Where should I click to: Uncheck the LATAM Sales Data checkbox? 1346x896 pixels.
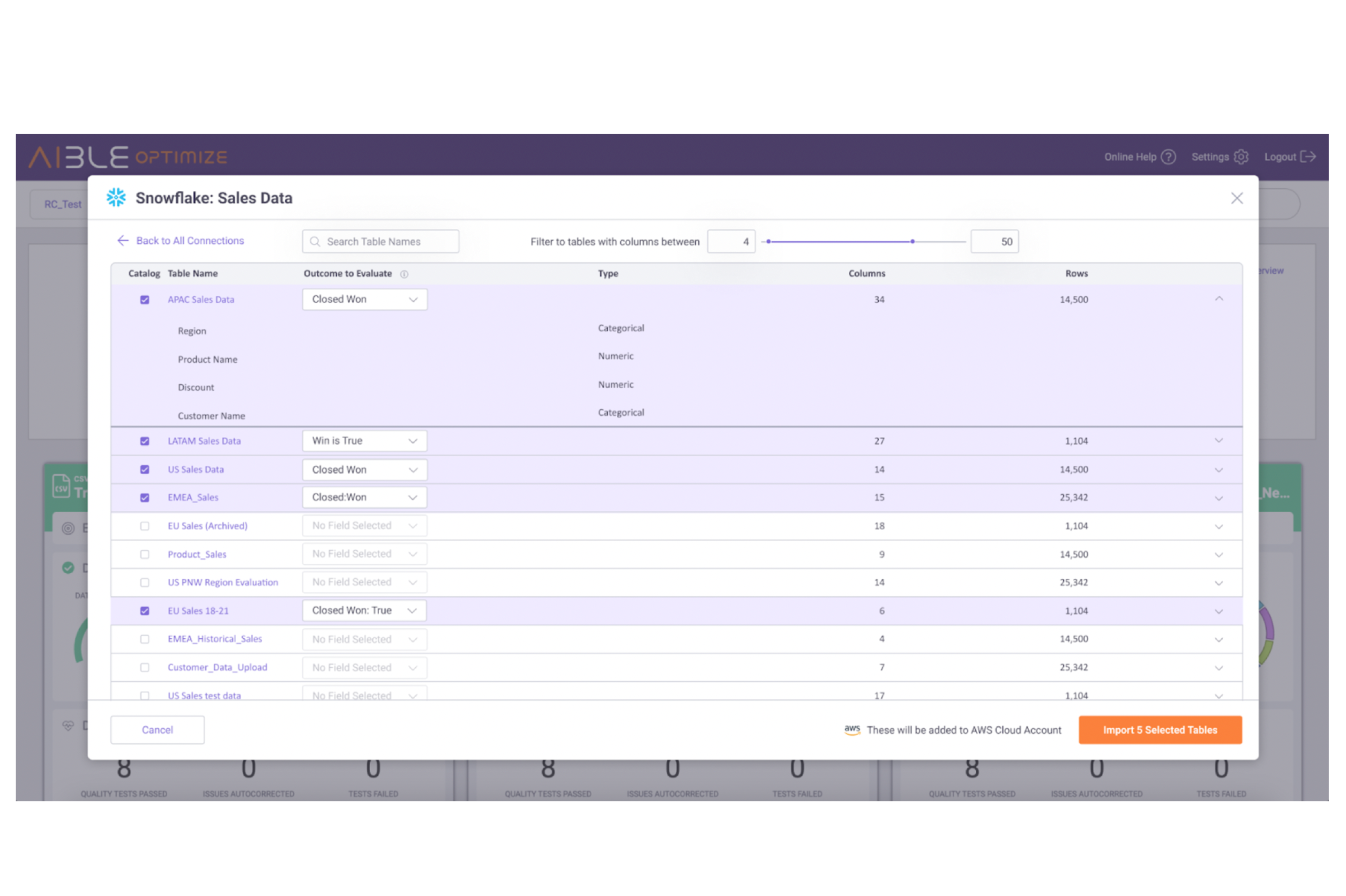[x=144, y=441]
